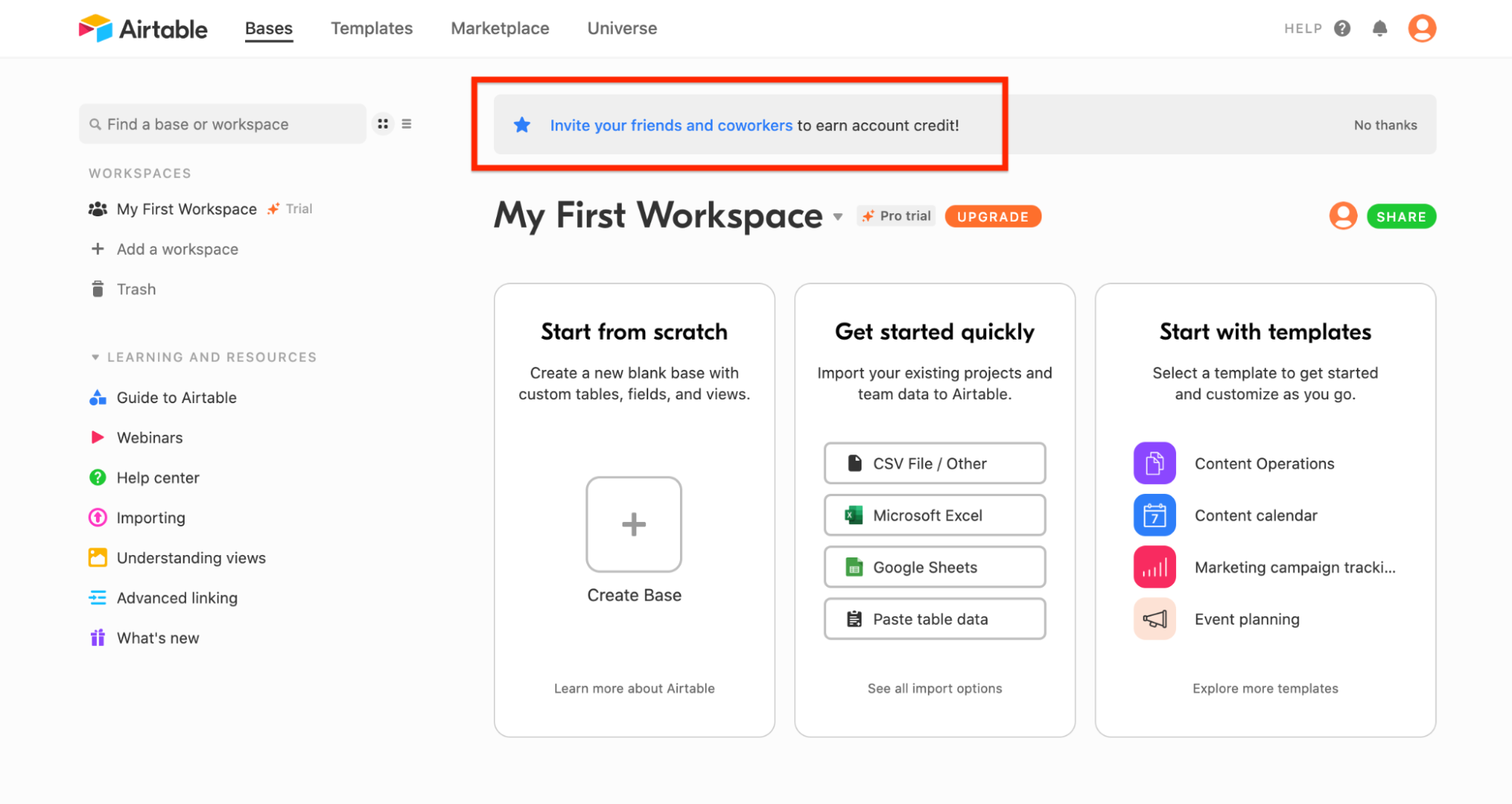
Task: Open account avatar menu in header
Action: pos(1421,29)
